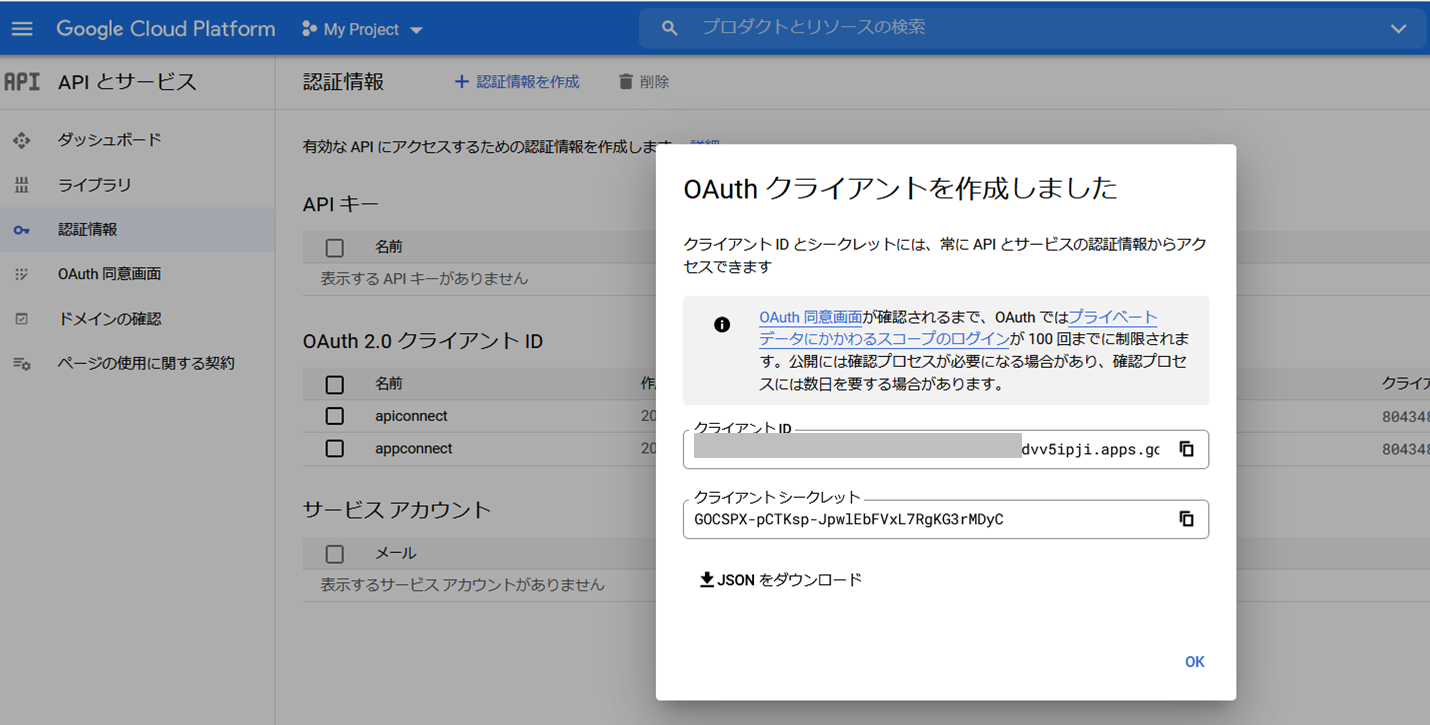Click the My Project hexagon icon
This screenshot has height=725, width=1430.
[309, 29]
